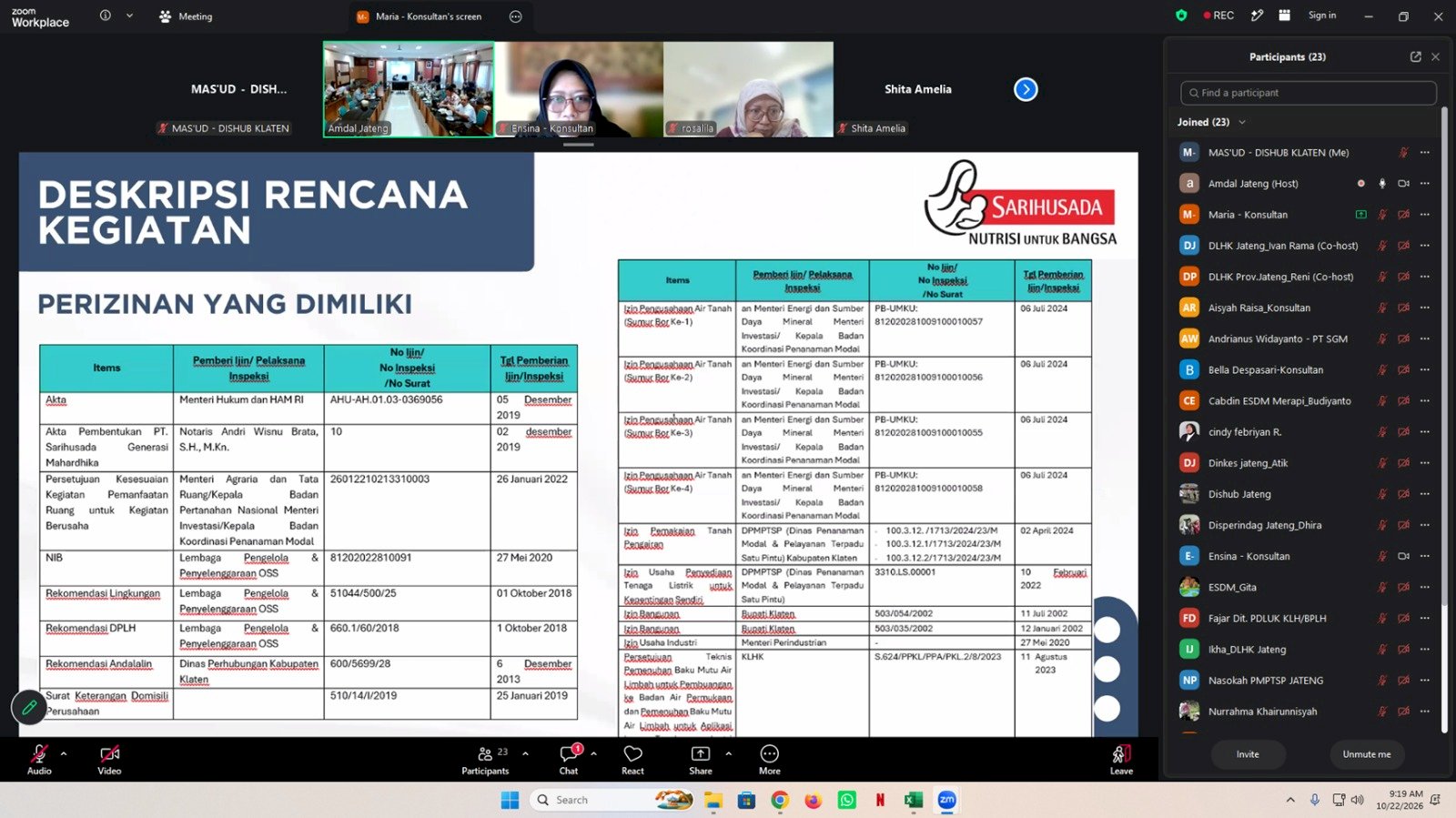This screenshot has width=1456, height=818.
Task: Collapse the Joined (23) participant list
Action: point(1242,122)
